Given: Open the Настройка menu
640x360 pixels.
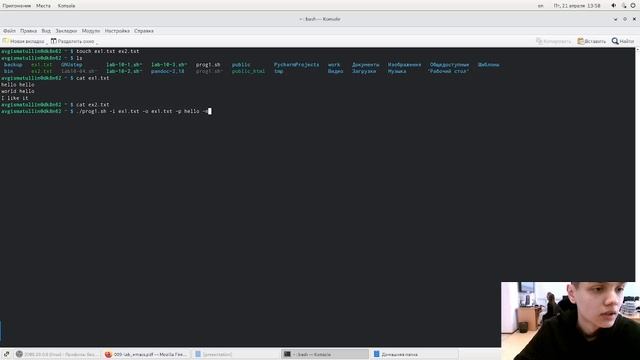Looking at the screenshot, I should coord(117,31).
